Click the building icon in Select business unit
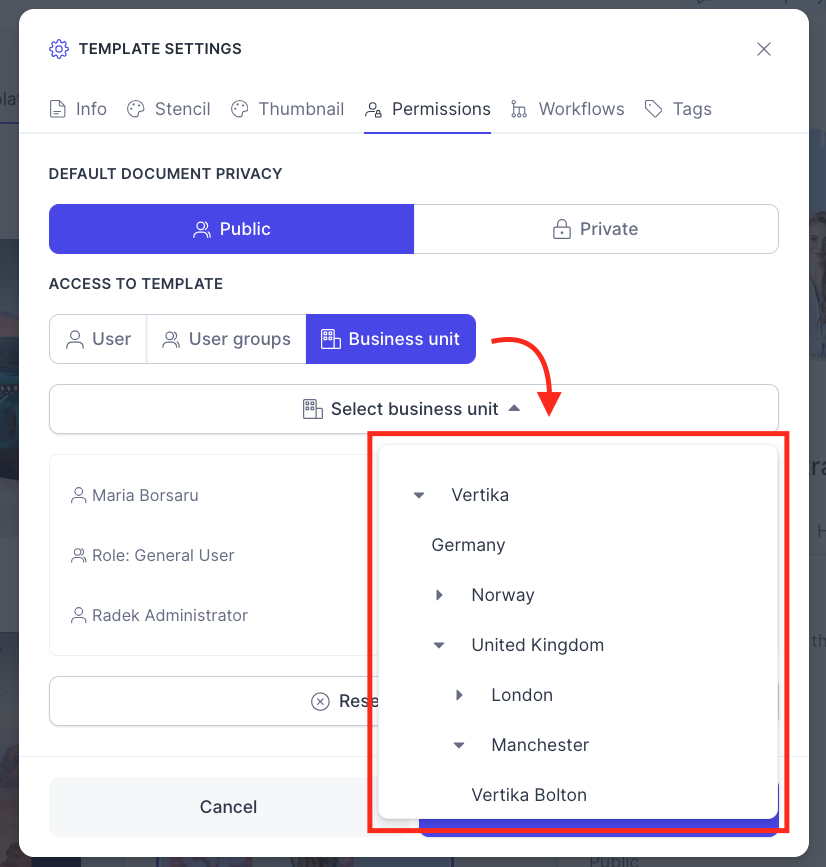Screen dimensions: 826x867 [x=312, y=409]
